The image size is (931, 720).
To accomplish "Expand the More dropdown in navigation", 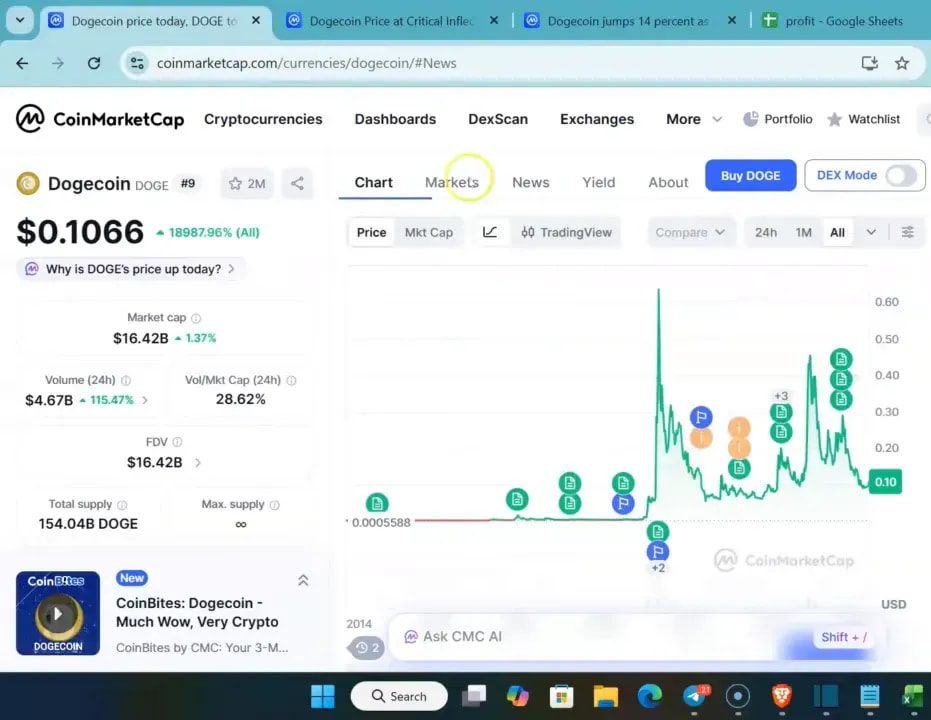I will pos(694,119).
